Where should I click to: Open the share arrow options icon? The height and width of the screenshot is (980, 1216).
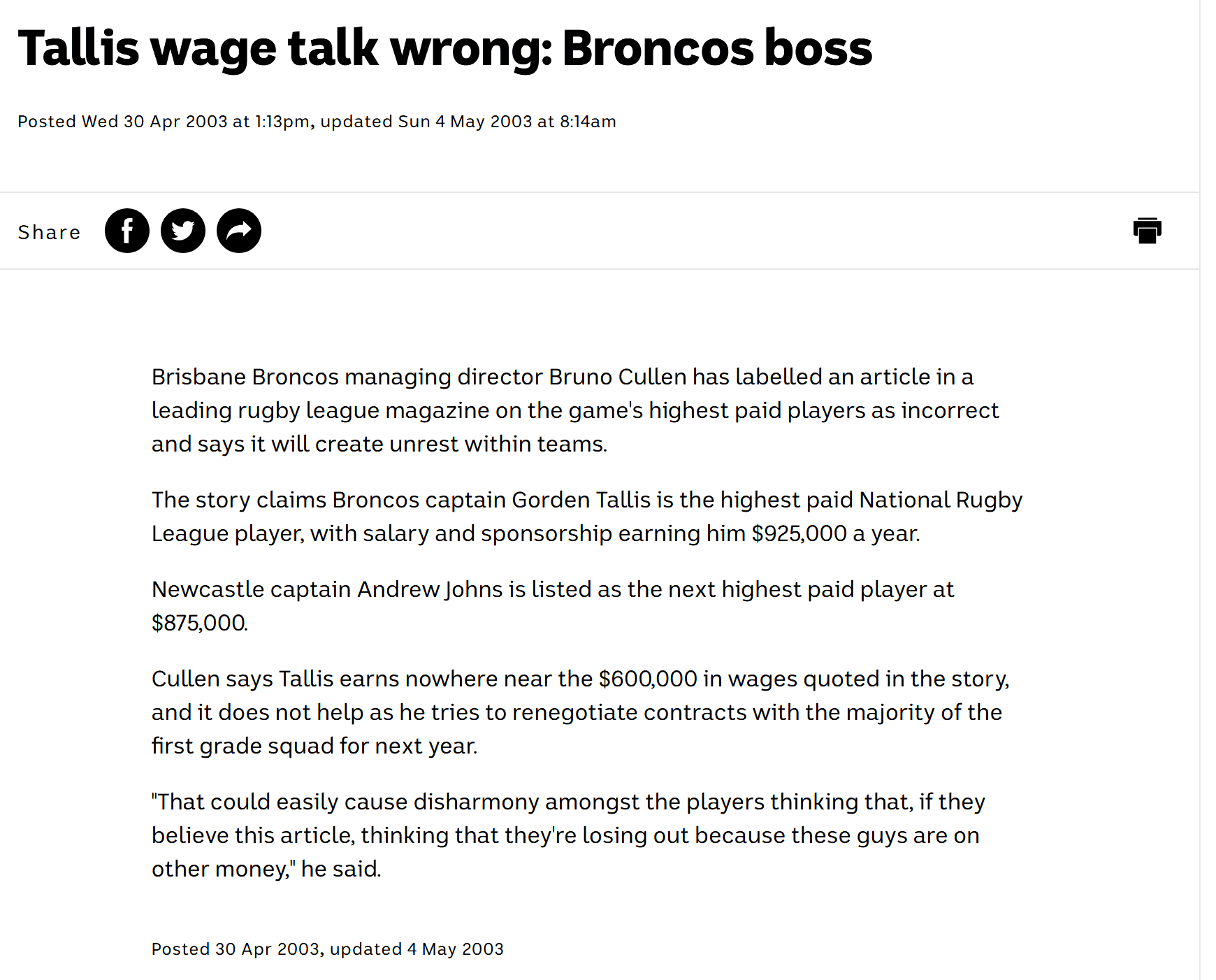pyautogui.click(x=239, y=231)
